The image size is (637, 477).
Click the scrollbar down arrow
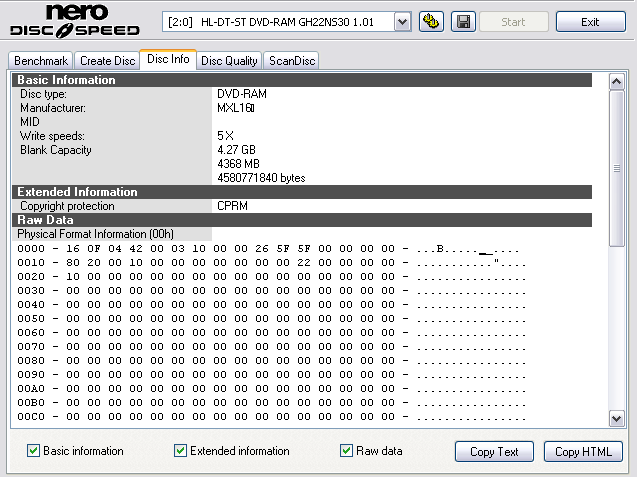point(616,419)
